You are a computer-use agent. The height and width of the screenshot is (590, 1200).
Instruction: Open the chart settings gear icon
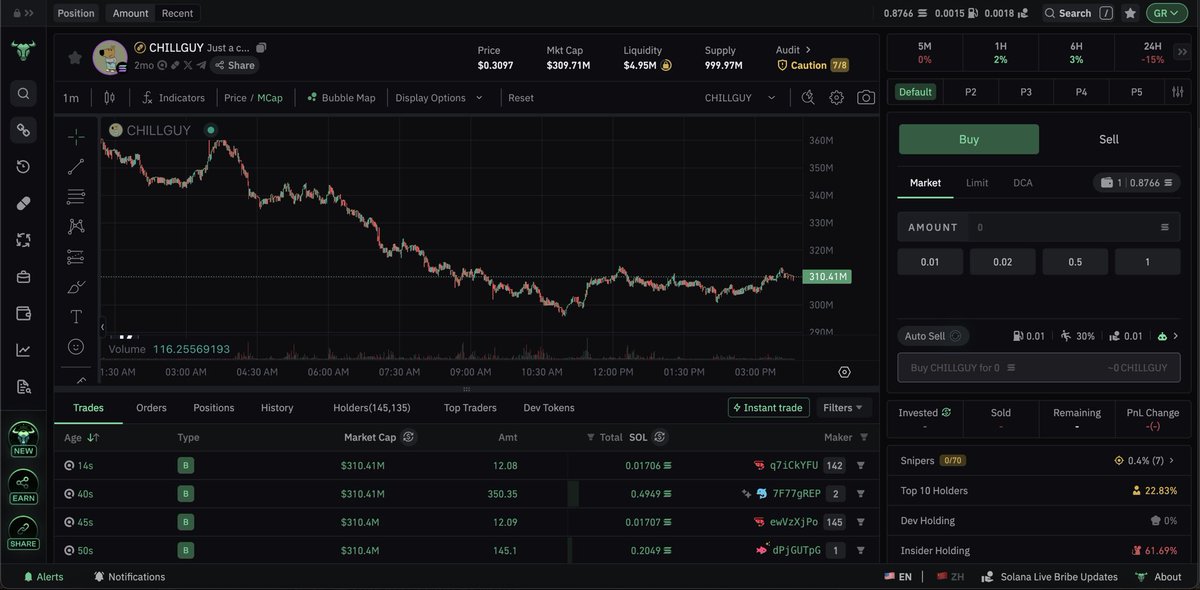837,98
